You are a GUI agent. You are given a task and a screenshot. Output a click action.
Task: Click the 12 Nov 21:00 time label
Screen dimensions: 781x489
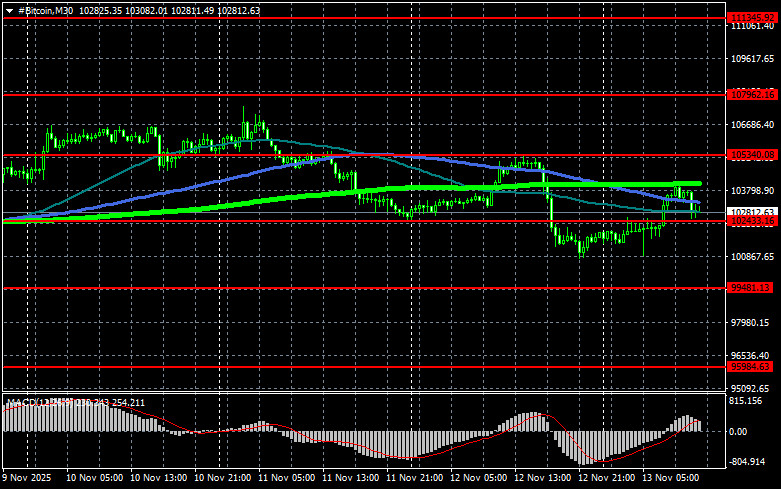[606, 478]
